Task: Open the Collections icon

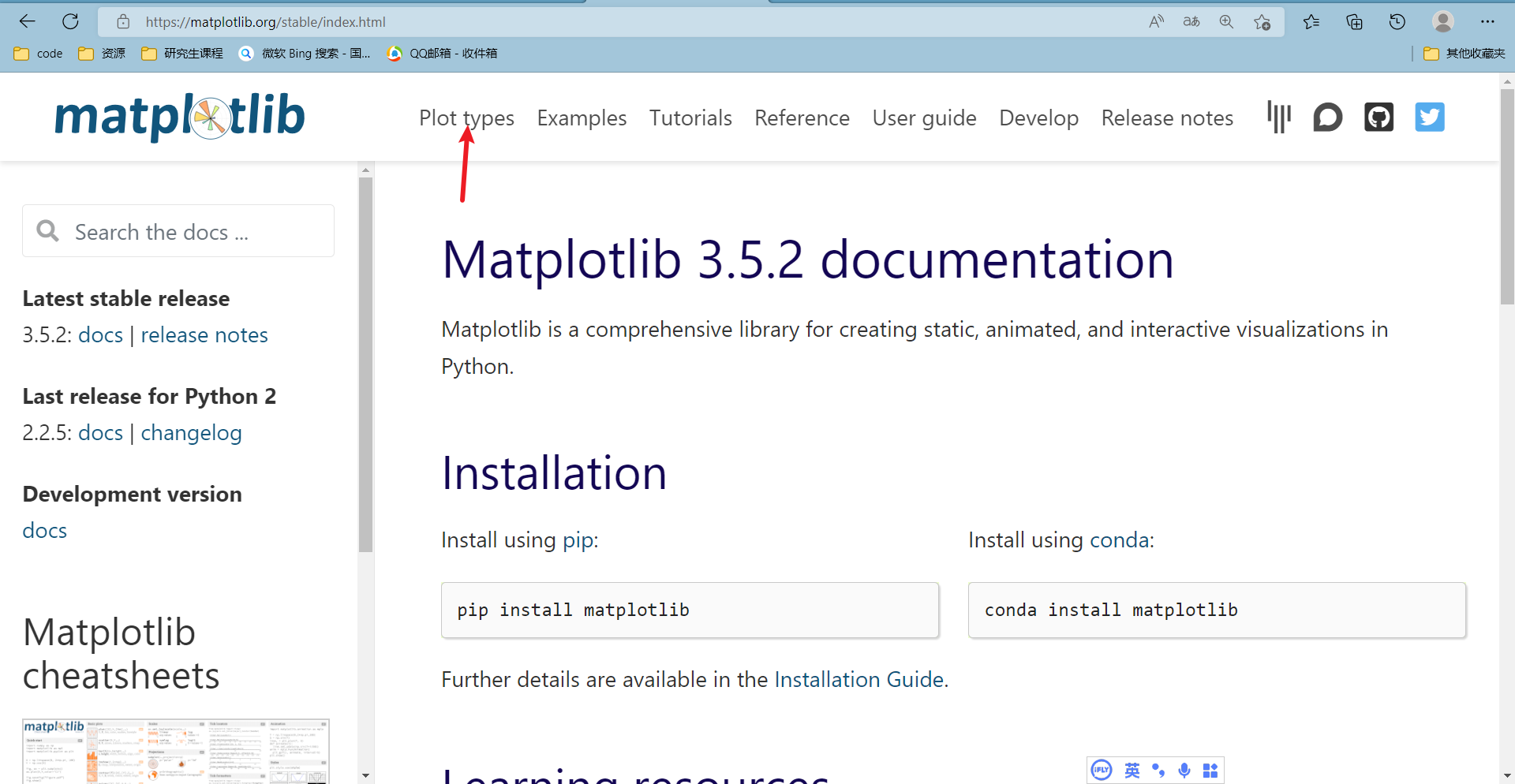Action: 1354,21
